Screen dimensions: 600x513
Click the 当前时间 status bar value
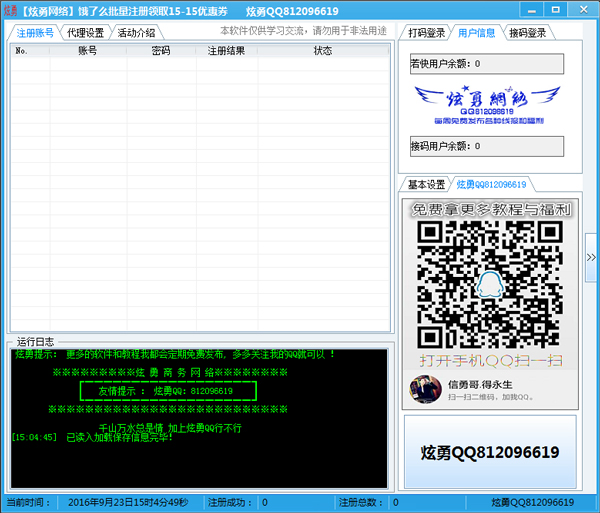[128, 502]
